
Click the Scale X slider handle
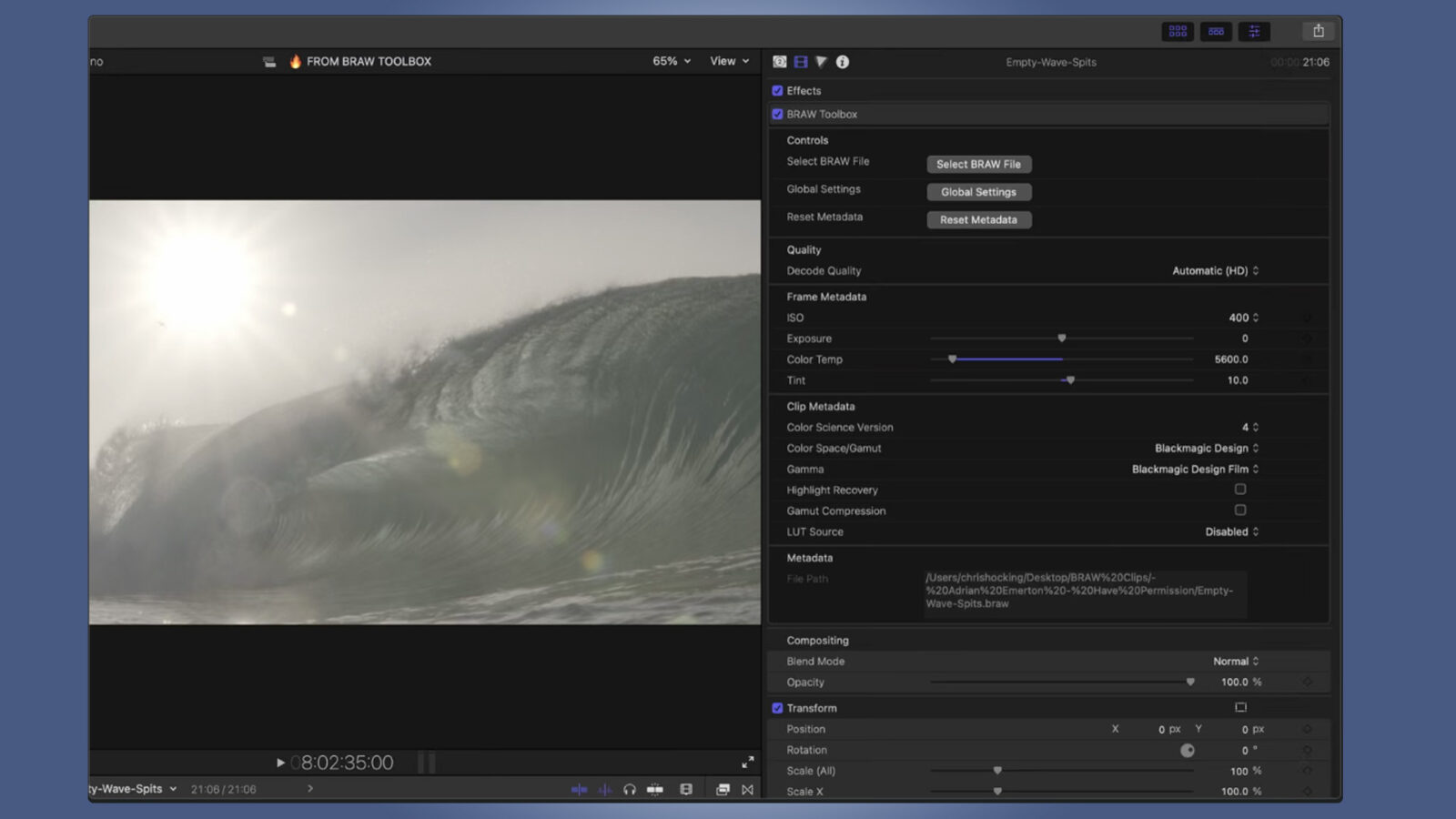pyautogui.click(x=998, y=792)
